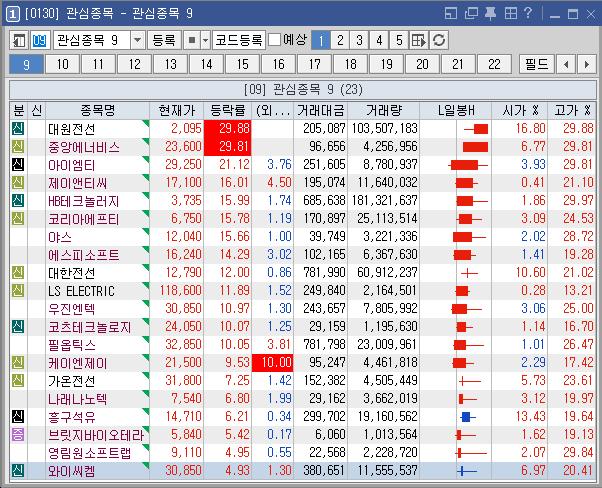Click the candlestick icon for 대한전선 row
Screen dimensions: 602x488
pos(469,273)
